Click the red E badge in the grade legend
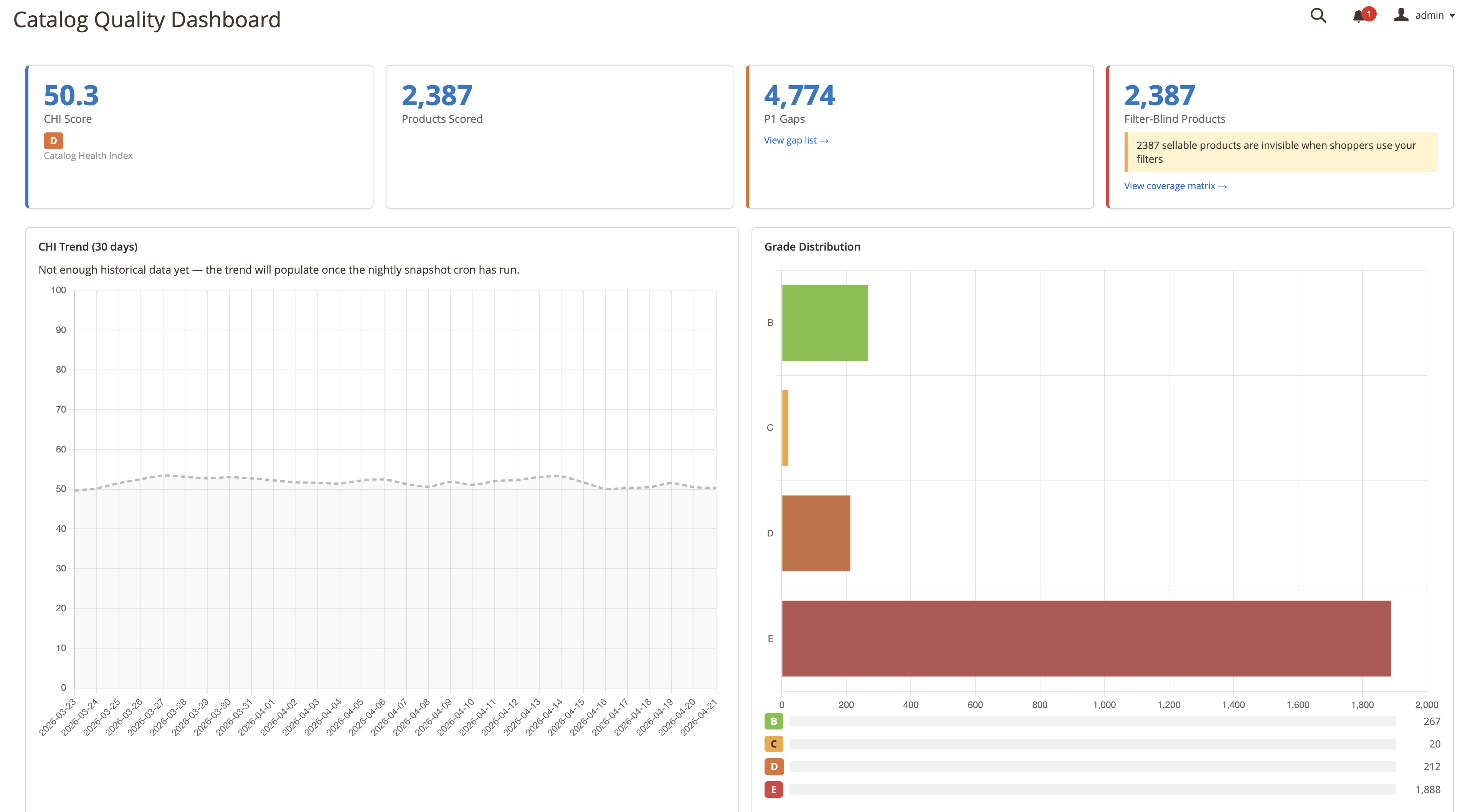Screen dimensions: 1460x812 point(774,789)
